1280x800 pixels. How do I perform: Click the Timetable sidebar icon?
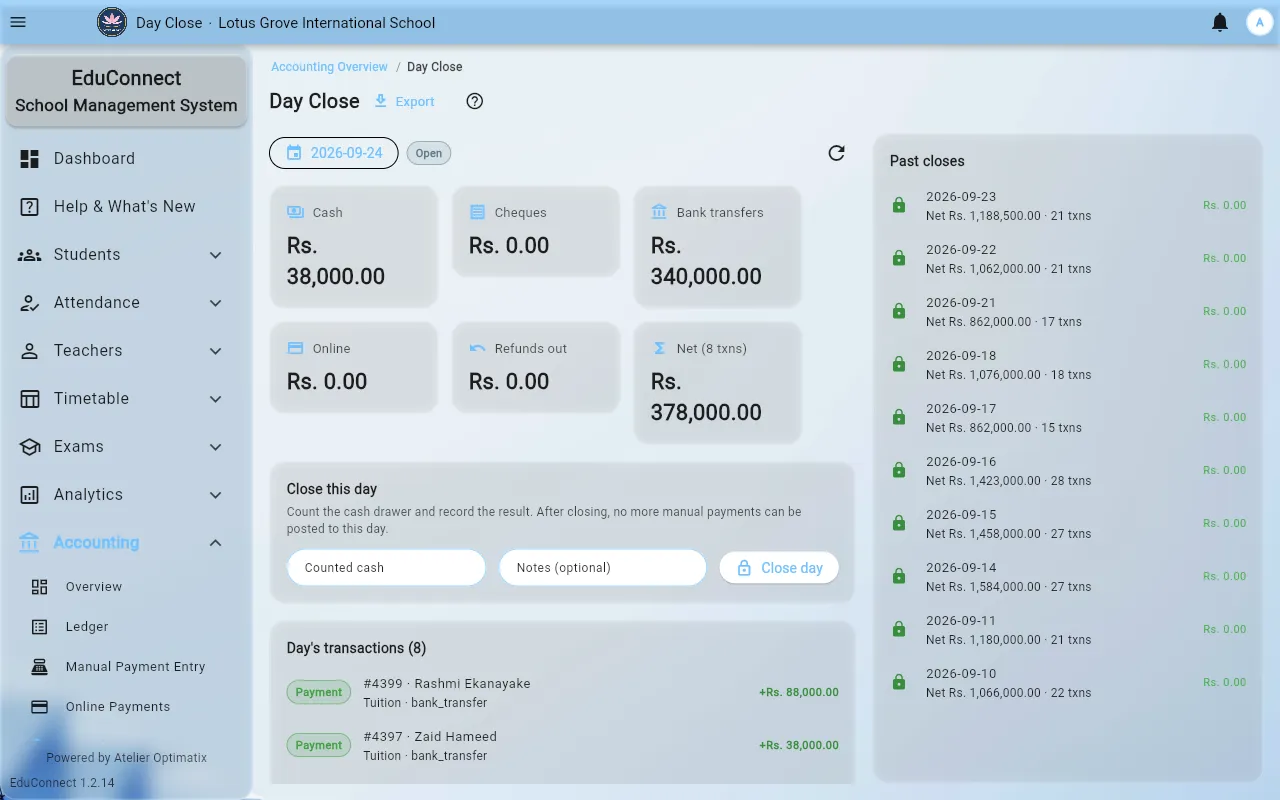click(x=30, y=398)
